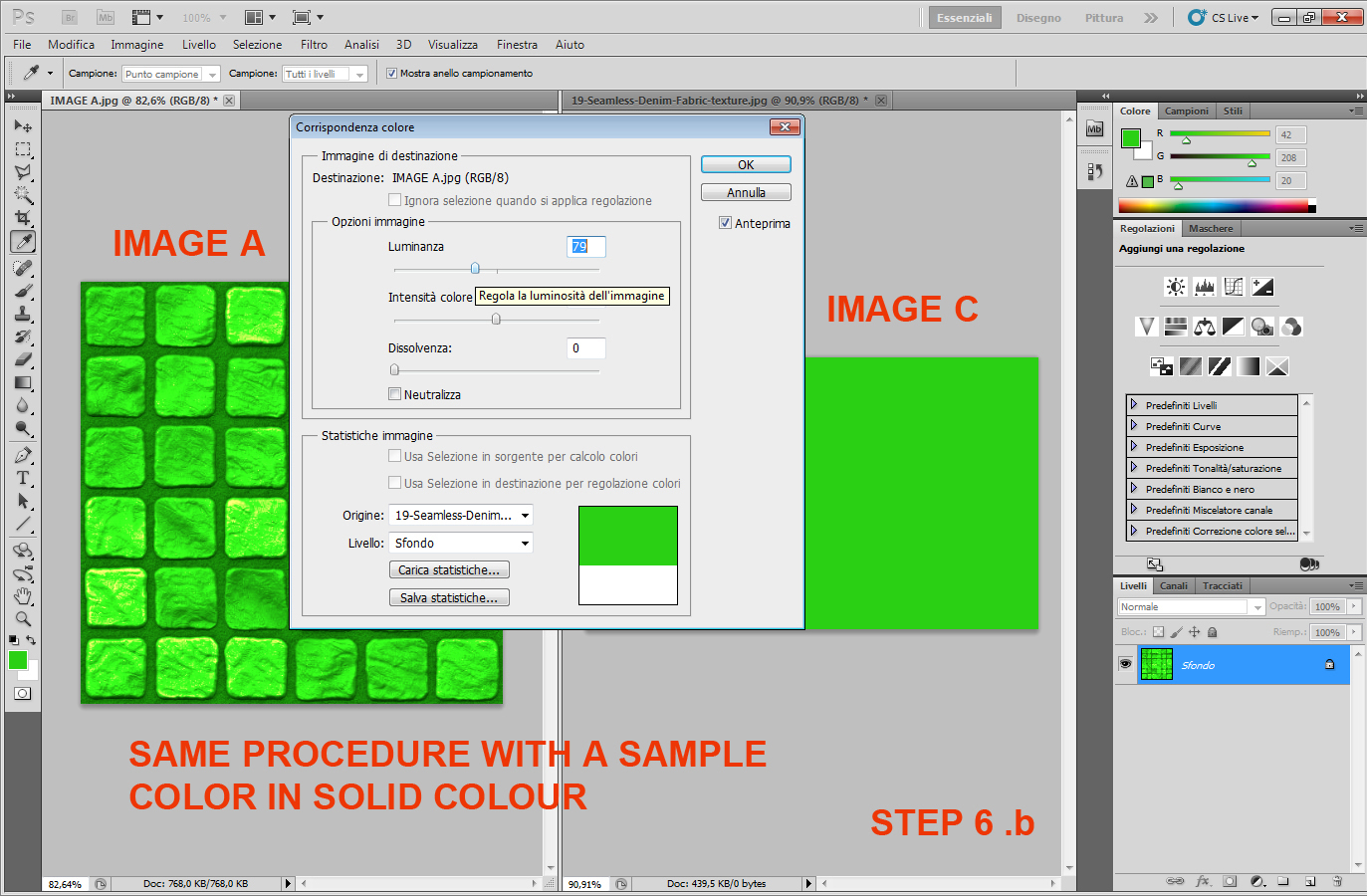The width and height of the screenshot is (1367, 896).
Task: Confirm color match with OK button
Action: [x=745, y=163]
